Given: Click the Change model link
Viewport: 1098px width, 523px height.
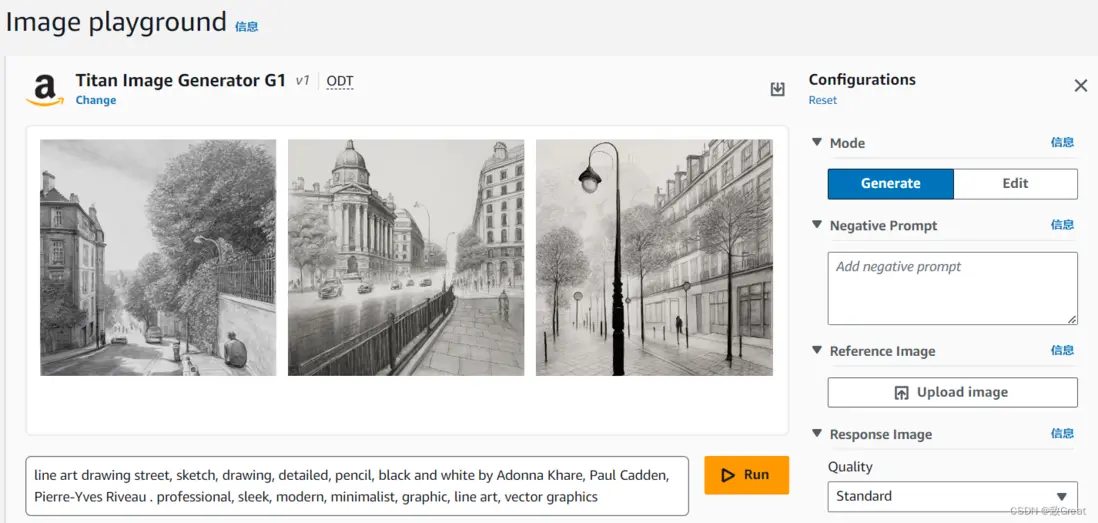Looking at the screenshot, I should point(96,100).
